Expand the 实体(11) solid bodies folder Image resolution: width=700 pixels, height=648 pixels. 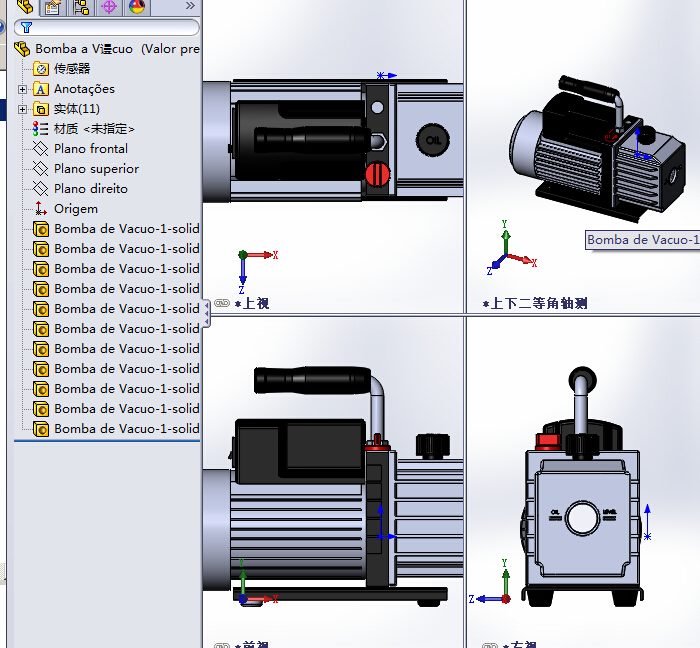click(22, 109)
